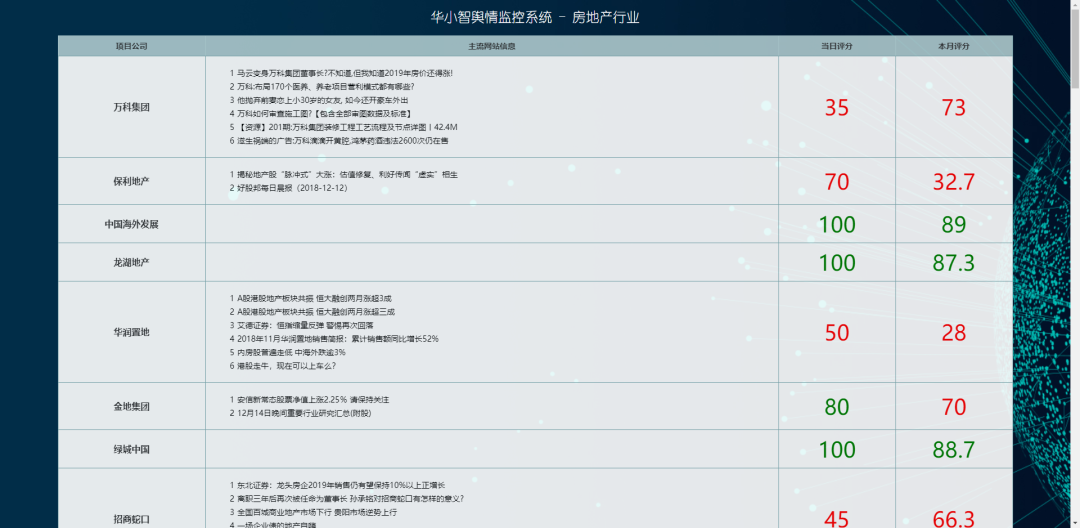The image size is (1080, 528).
Task: Click 华润置地 daily score 50
Action: 837,333
